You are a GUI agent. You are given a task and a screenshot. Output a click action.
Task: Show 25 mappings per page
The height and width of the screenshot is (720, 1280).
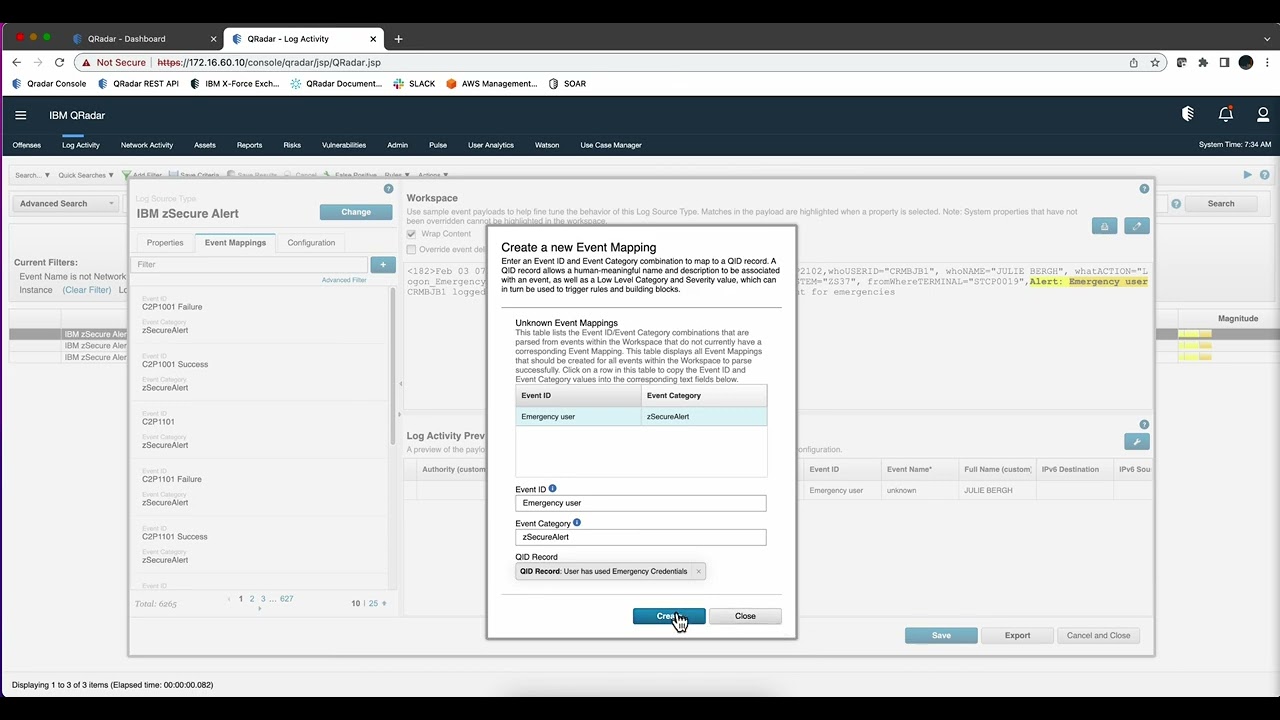[x=374, y=604]
